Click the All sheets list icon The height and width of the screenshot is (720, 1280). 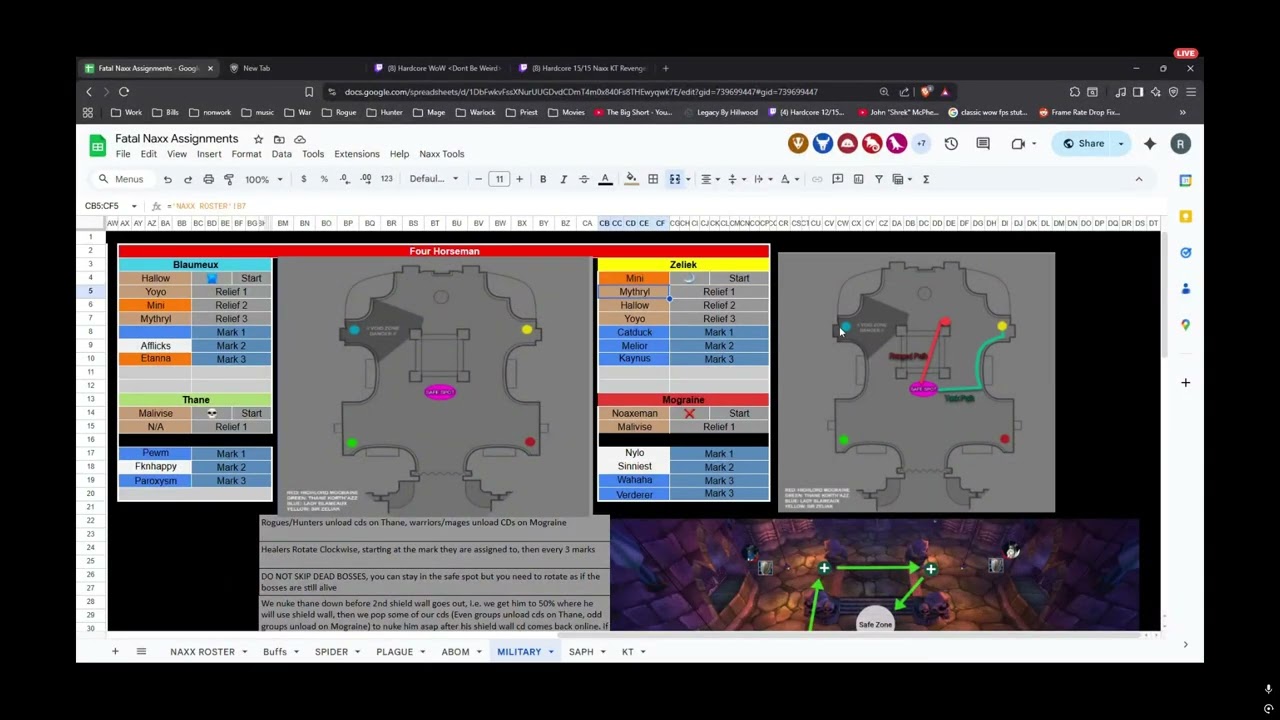(x=141, y=652)
